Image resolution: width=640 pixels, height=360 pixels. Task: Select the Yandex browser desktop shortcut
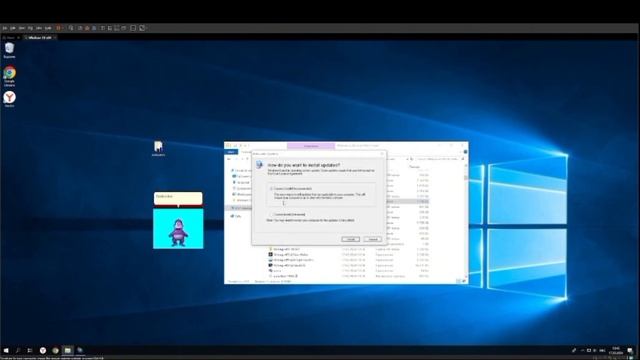(x=9, y=99)
